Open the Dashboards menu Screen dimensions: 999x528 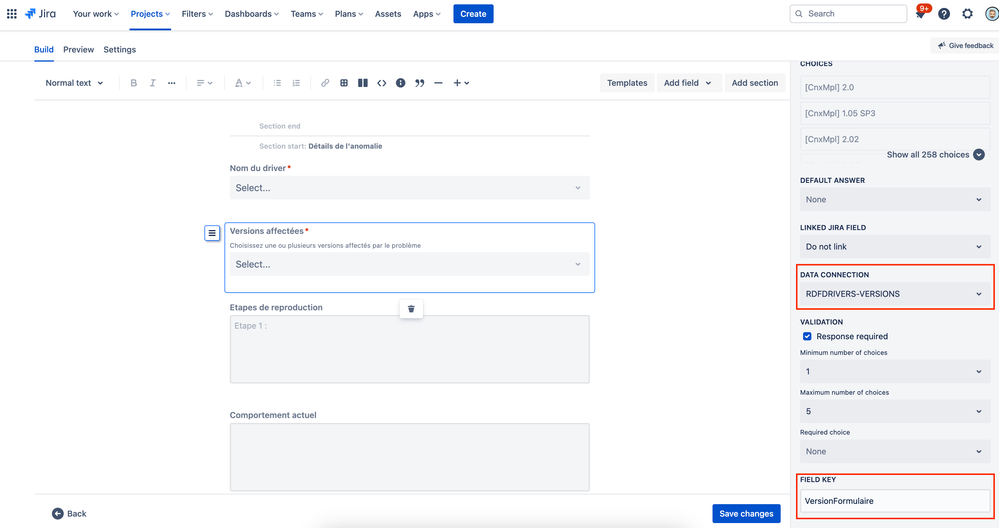(252, 14)
